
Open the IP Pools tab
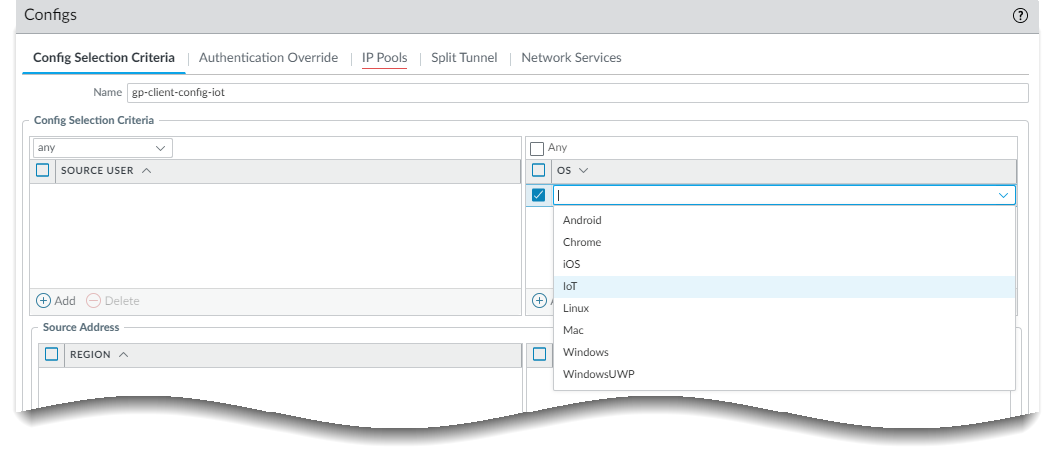click(384, 58)
